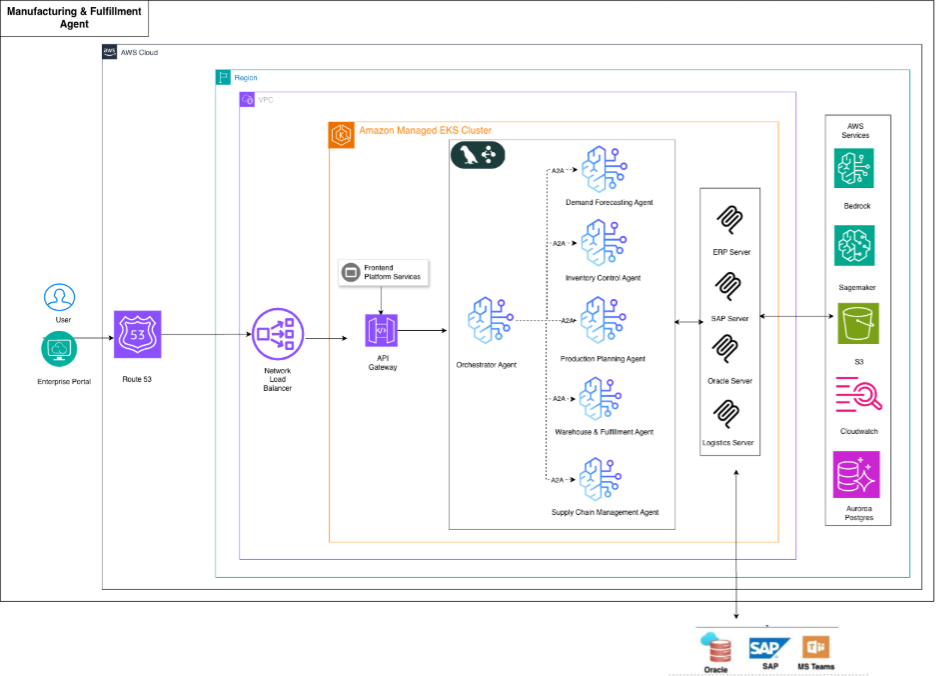
Task: Click the API Gateway icon
Action: [381, 330]
